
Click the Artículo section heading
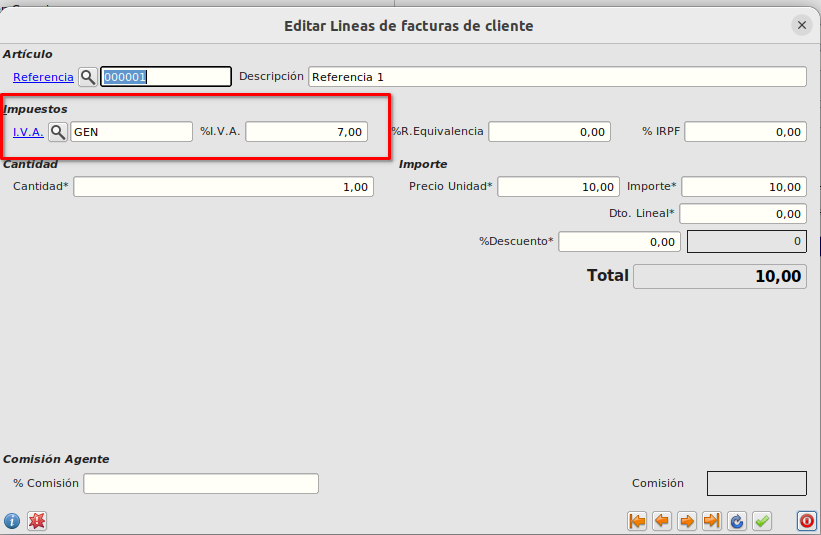click(27, 54)
